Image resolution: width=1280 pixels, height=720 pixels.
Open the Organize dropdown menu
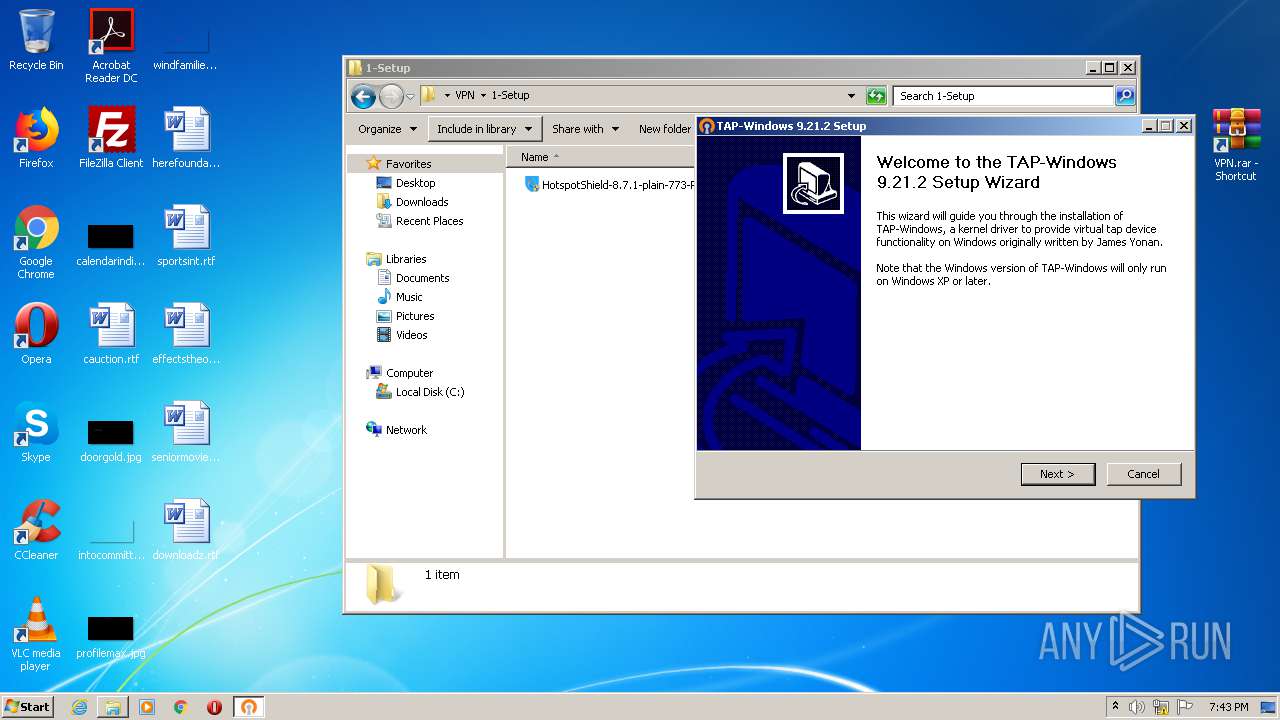(x=387, y=129)
